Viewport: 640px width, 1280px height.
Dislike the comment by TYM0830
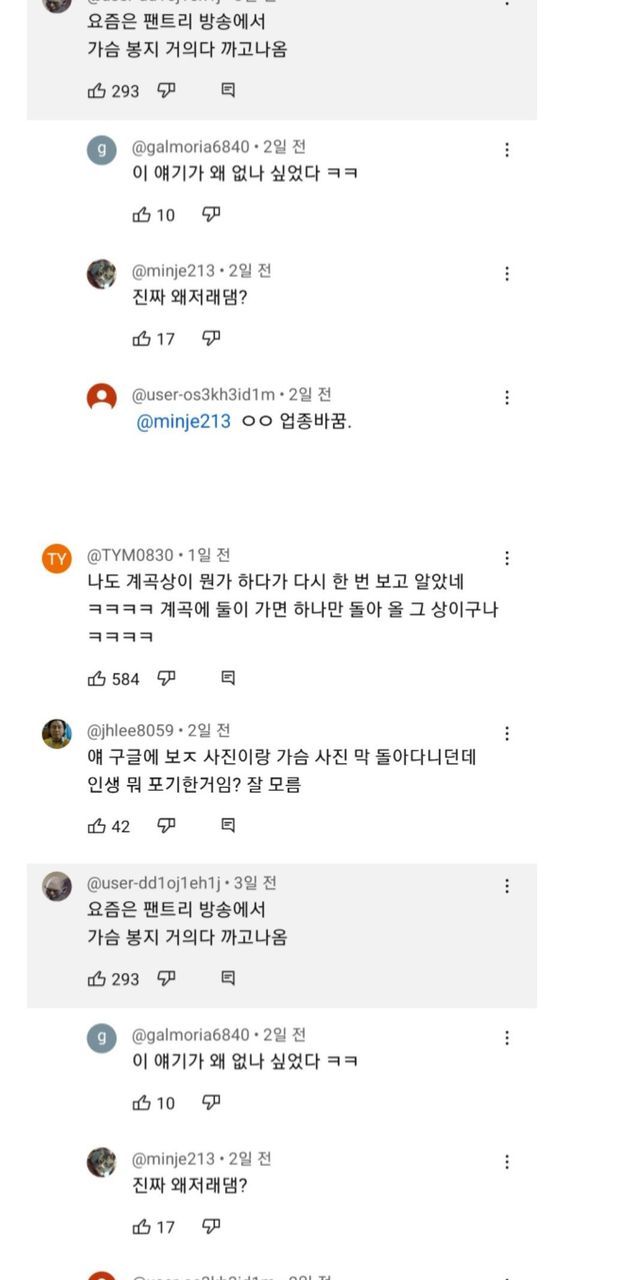pyautogui.click(x=167, y=679)
